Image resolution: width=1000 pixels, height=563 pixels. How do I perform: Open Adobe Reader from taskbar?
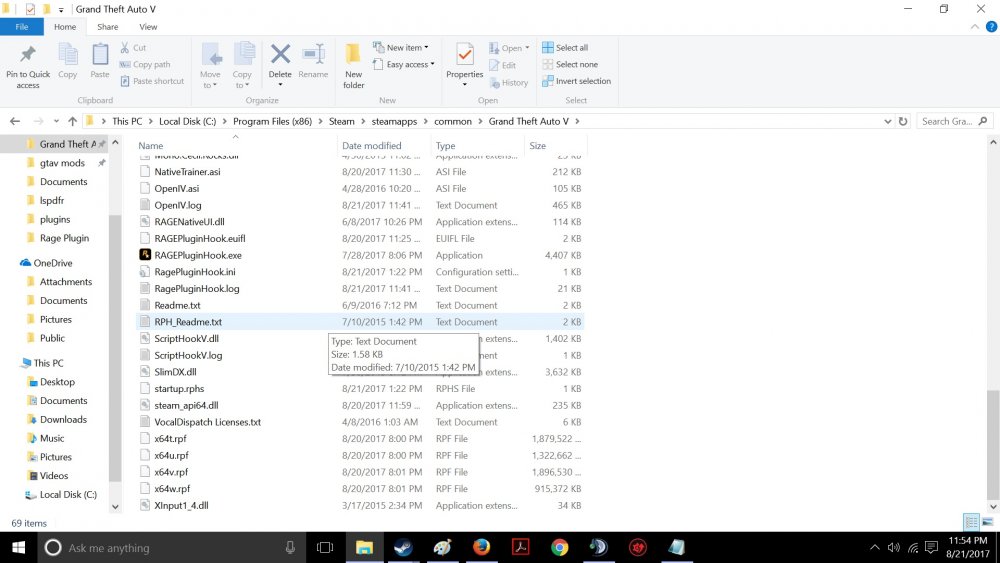coord(520,548)
